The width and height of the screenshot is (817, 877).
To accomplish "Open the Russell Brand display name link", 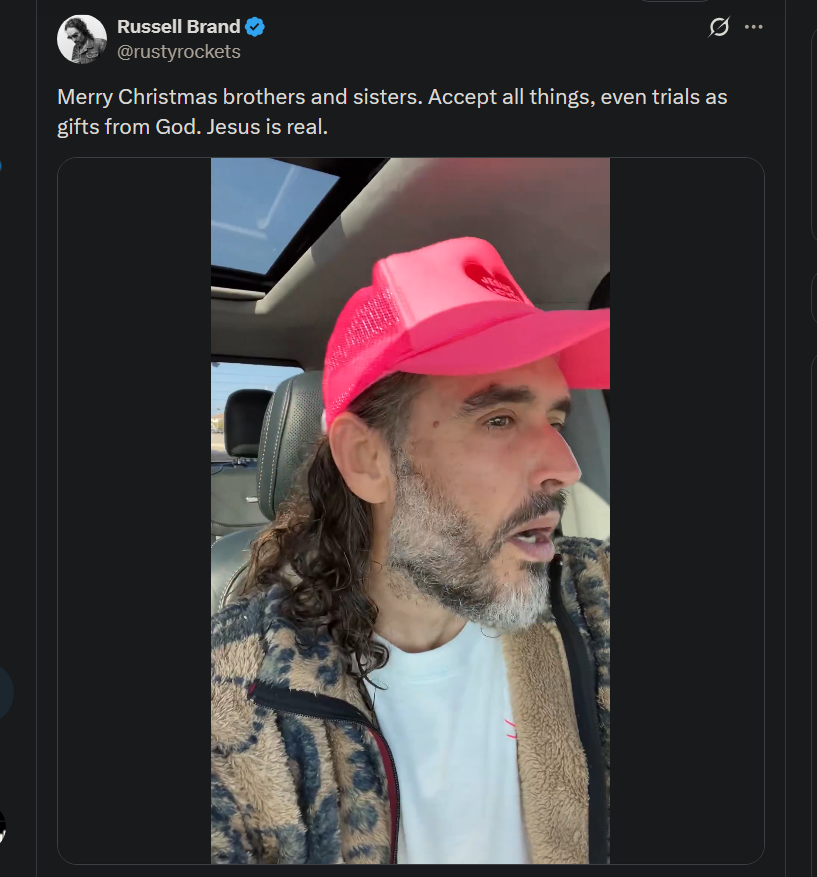I will pos(178,27).
